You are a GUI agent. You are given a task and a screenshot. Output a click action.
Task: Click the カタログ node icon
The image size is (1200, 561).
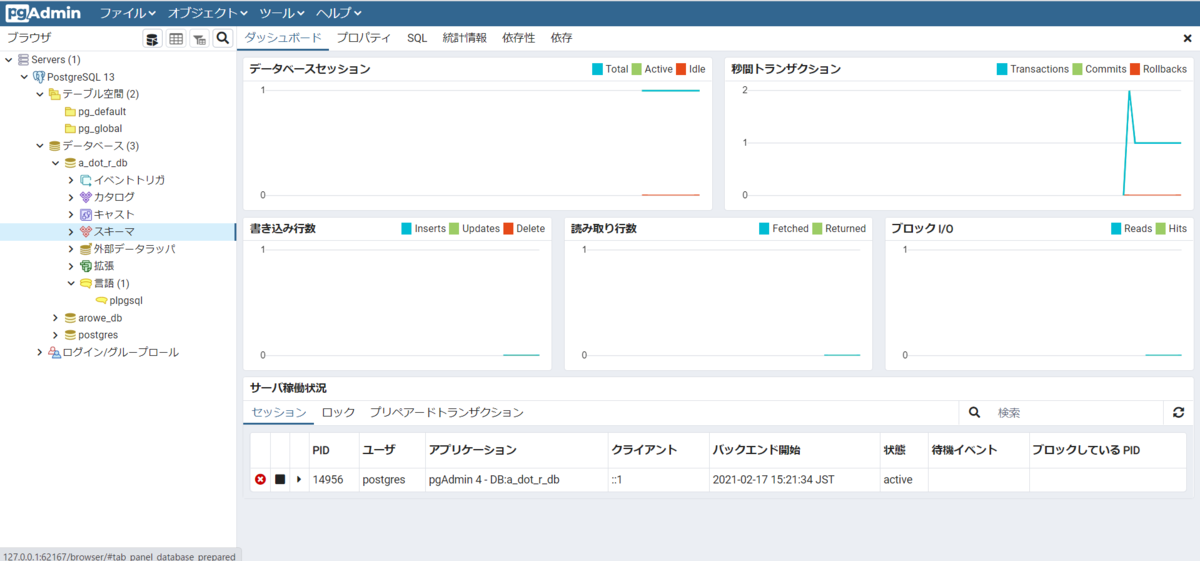(86, 197)
